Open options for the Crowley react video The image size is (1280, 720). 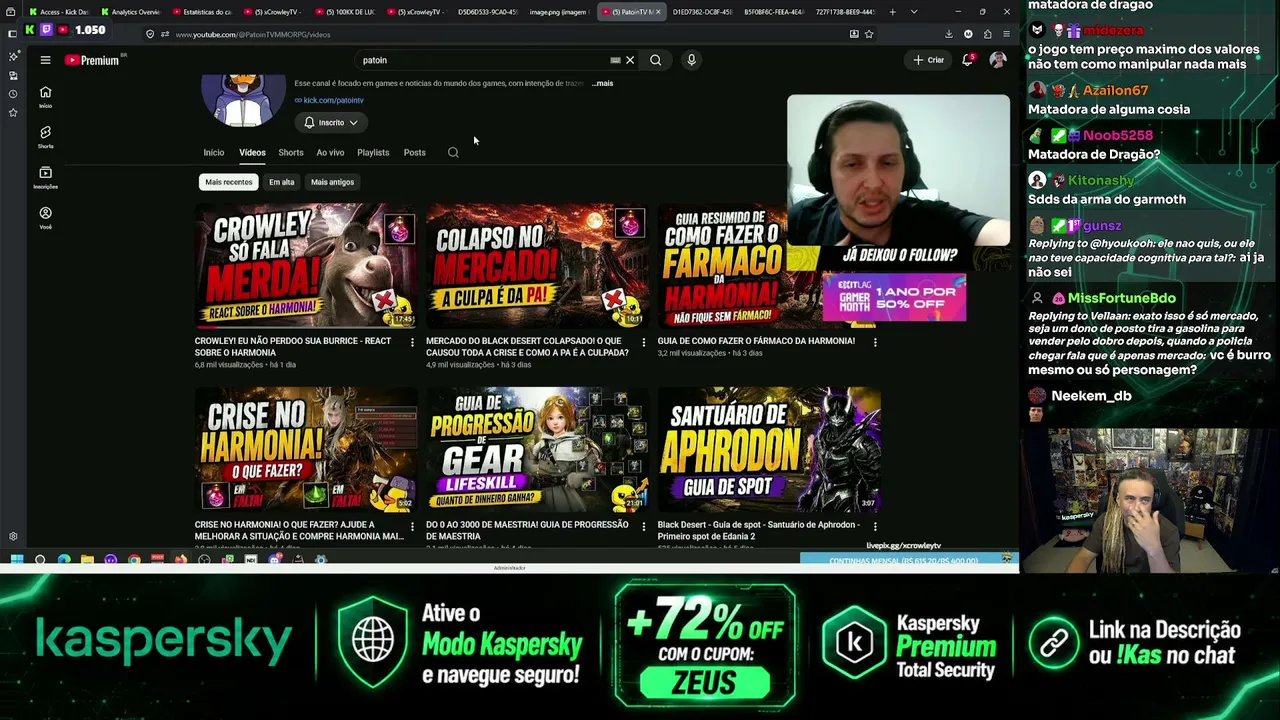coord(412,342)
